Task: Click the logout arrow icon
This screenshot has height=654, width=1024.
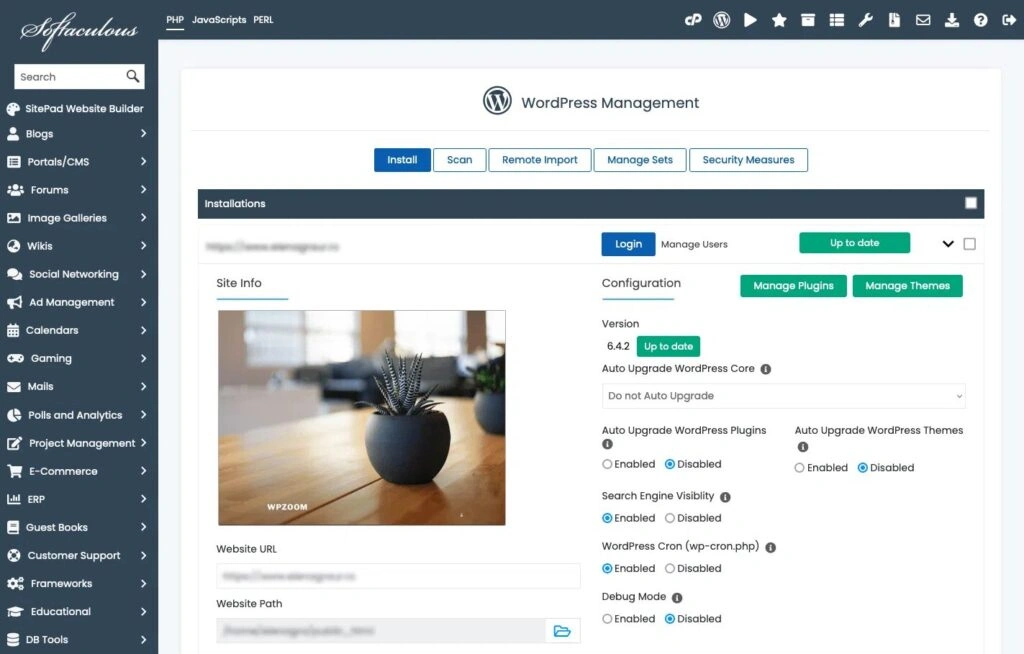Action: 1009,20
